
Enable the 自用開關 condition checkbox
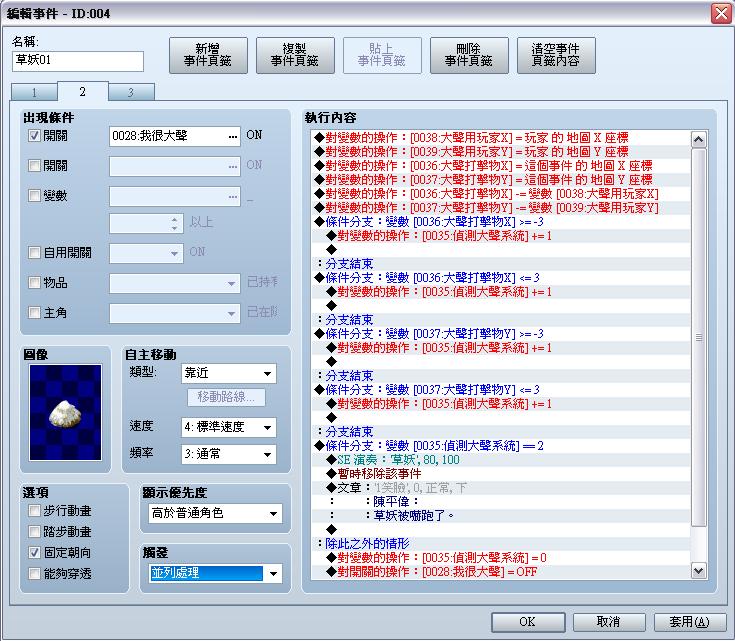pos(34,253)
